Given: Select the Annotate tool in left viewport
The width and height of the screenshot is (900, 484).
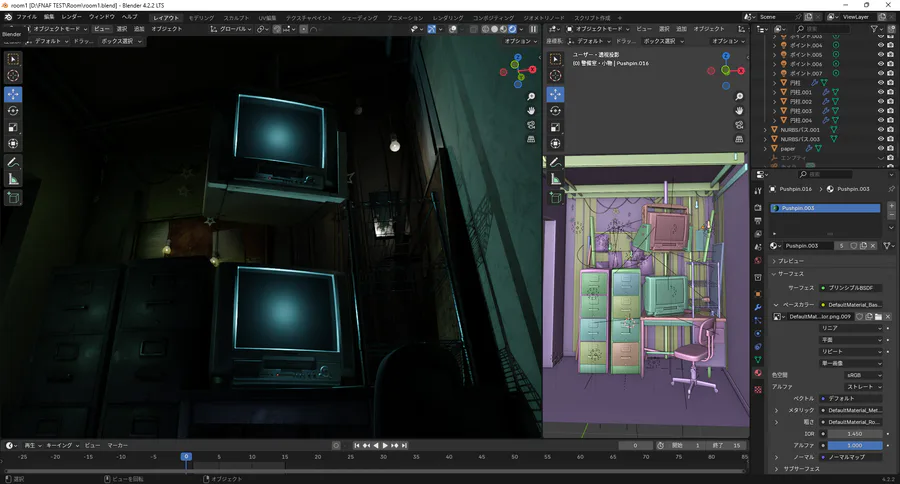Looking at the screenshot, I should click(13, 163).
